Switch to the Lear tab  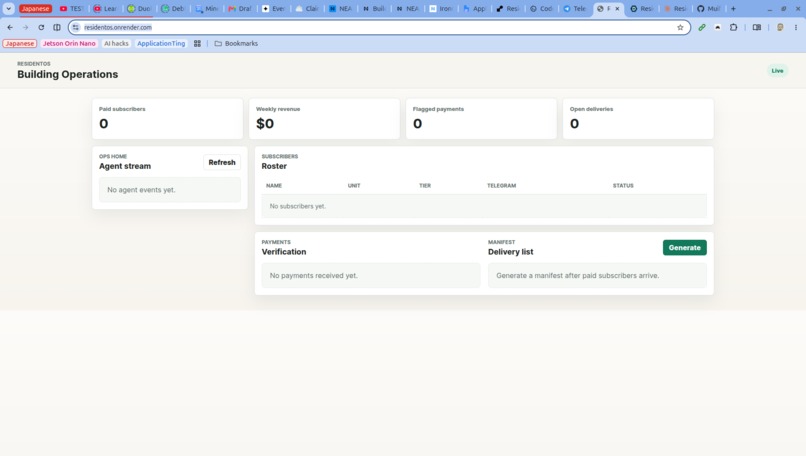pos(105,9)
